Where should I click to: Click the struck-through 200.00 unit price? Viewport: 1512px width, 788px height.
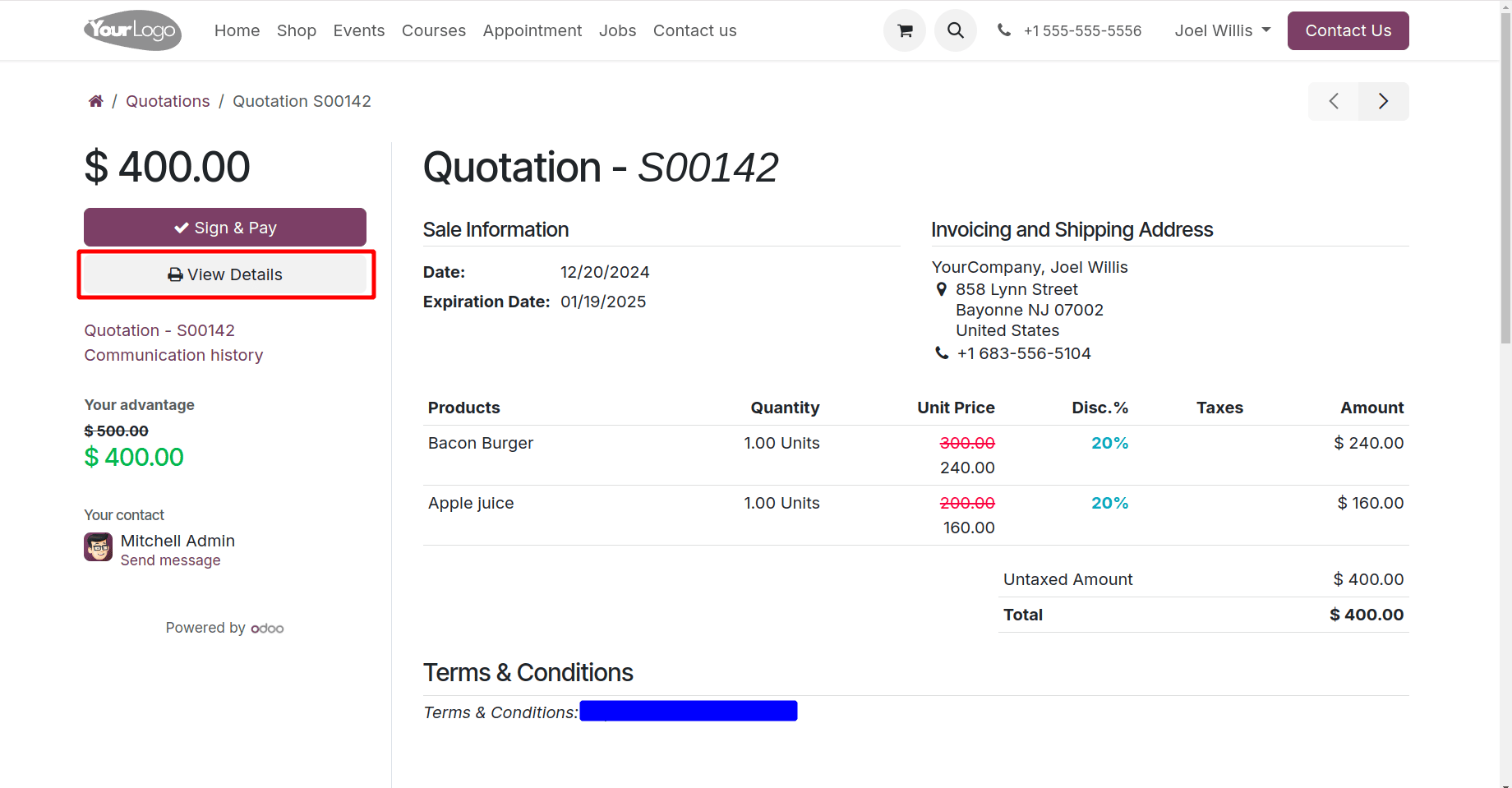pos(967,503)
